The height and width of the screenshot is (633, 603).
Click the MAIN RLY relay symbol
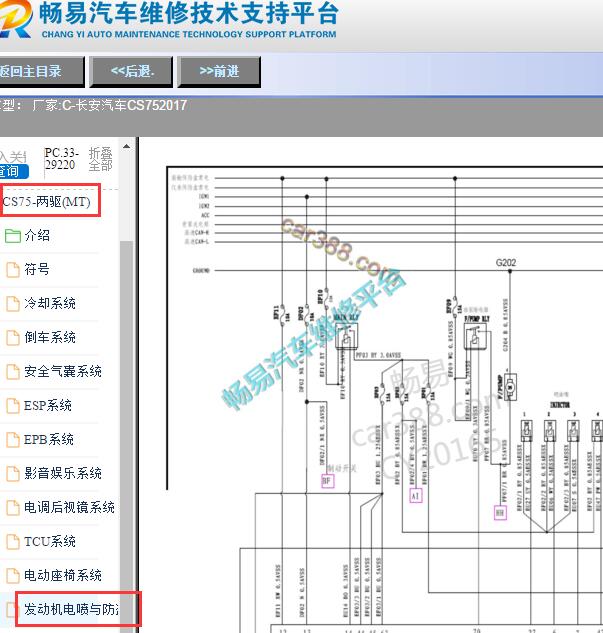point(347,337)
